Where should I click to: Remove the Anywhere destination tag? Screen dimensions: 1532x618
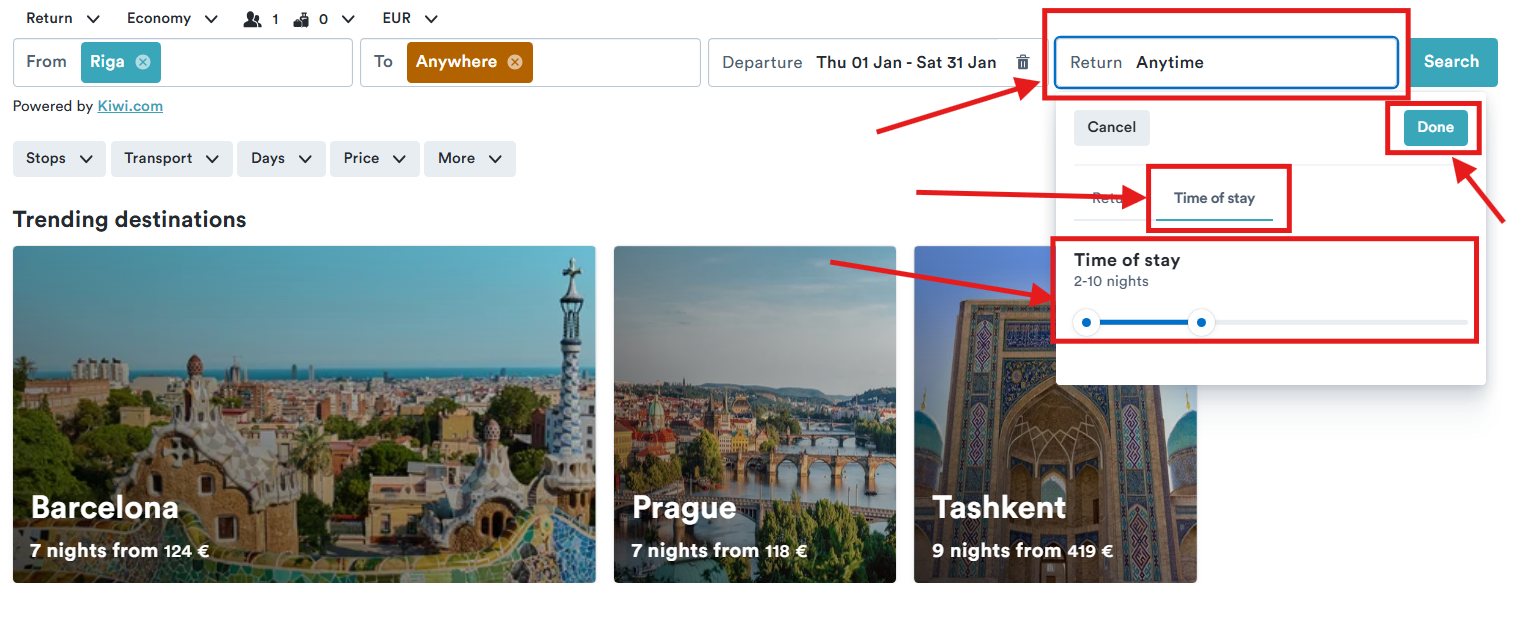(515, 62)
